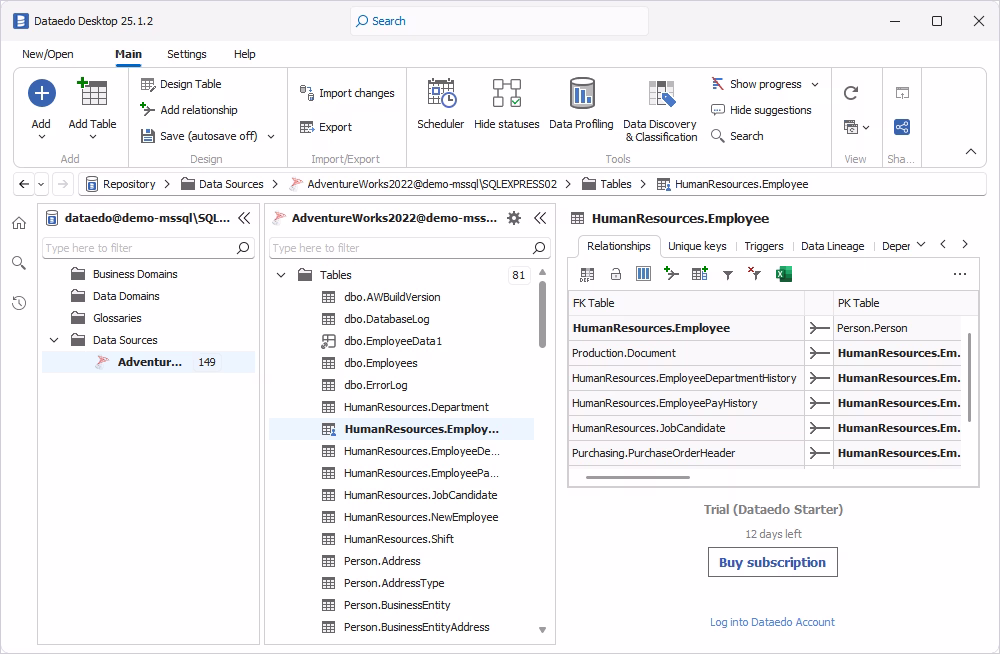Click the lock icon in relationships toolbar
1000x654 pixels.
[x=615, y=274]
